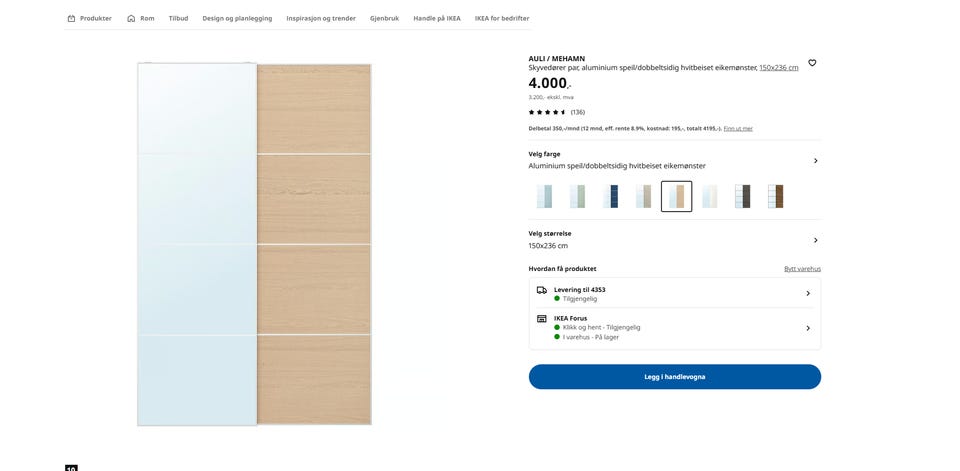Screen dimensions: 960x471
Task: Click the star rating icons
Action: pos(548,112)
